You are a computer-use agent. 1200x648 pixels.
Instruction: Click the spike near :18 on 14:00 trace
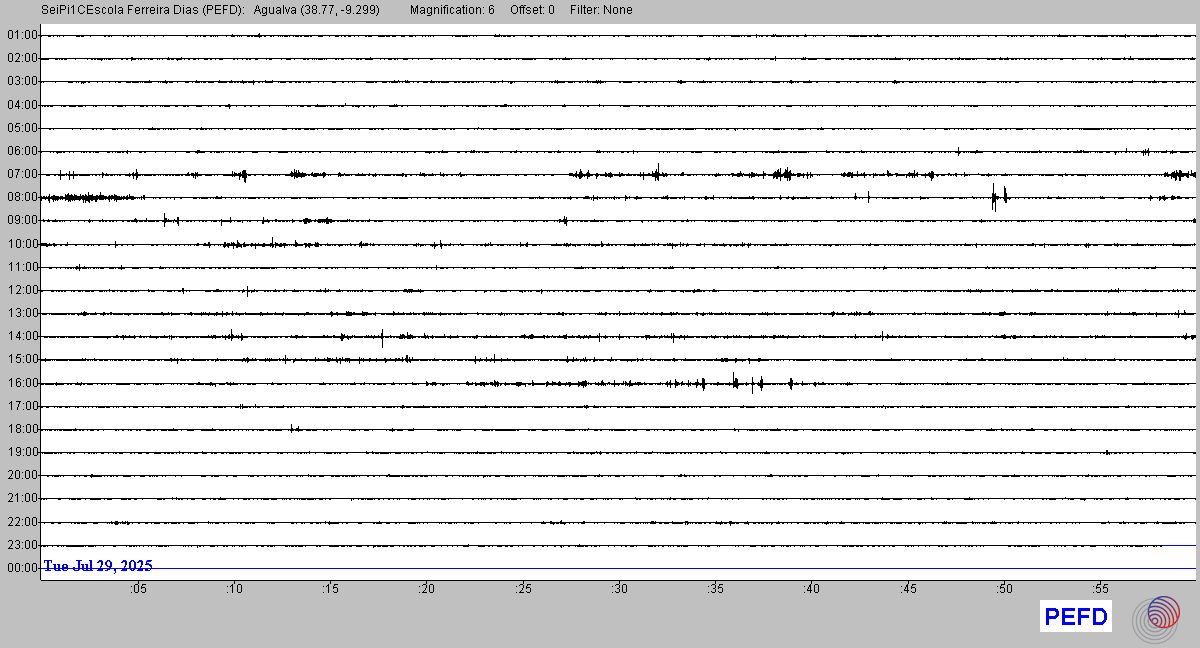[382, 337]
